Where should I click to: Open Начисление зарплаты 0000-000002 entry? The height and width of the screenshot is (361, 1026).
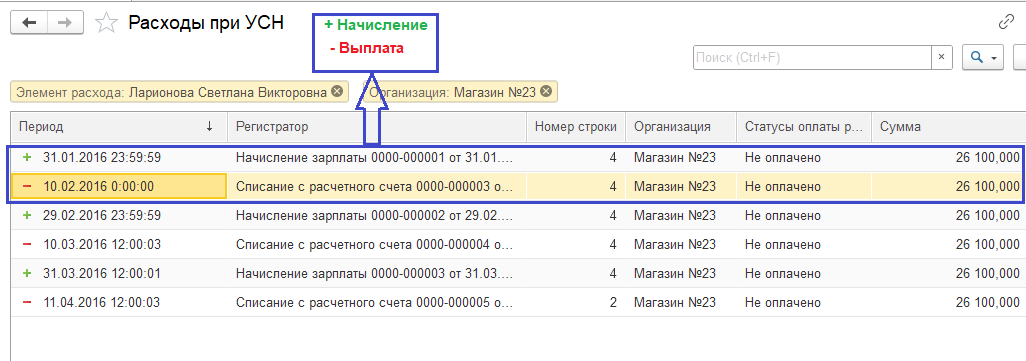[x=376, y=215]
